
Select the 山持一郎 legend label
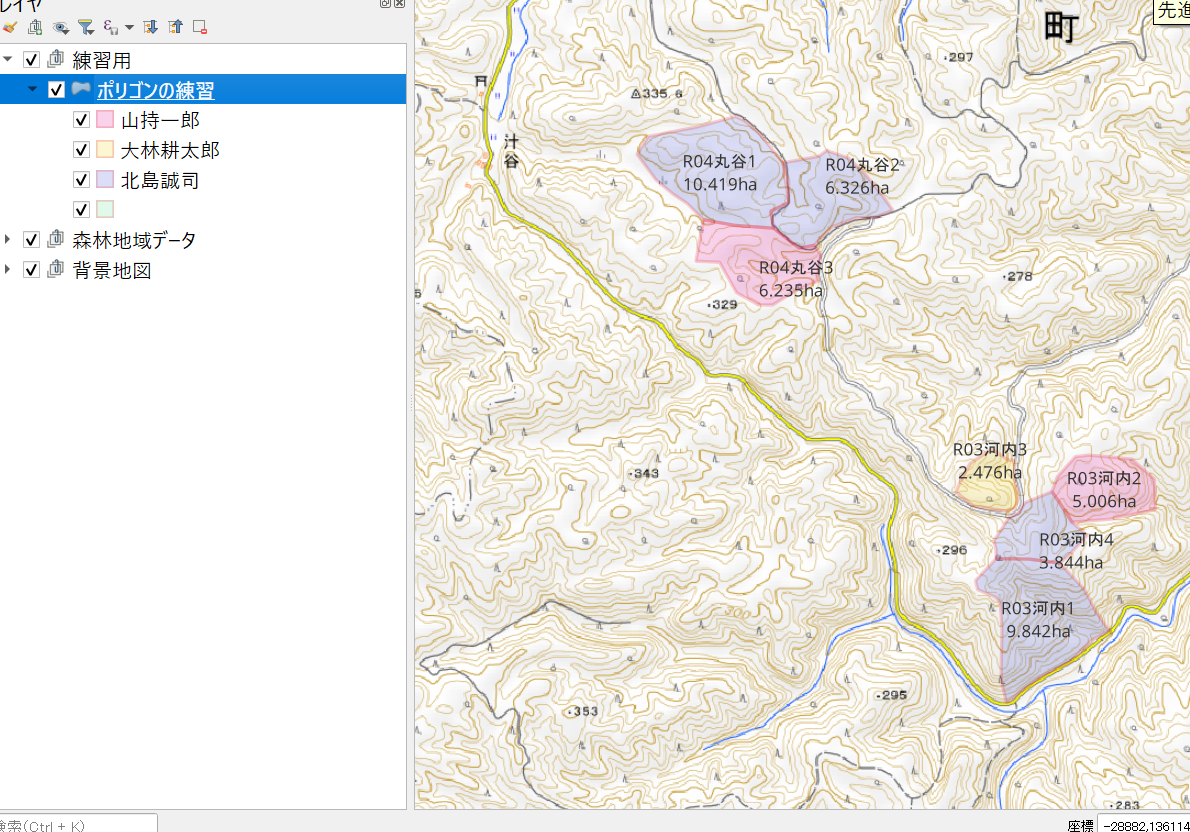tap(160, 120)
